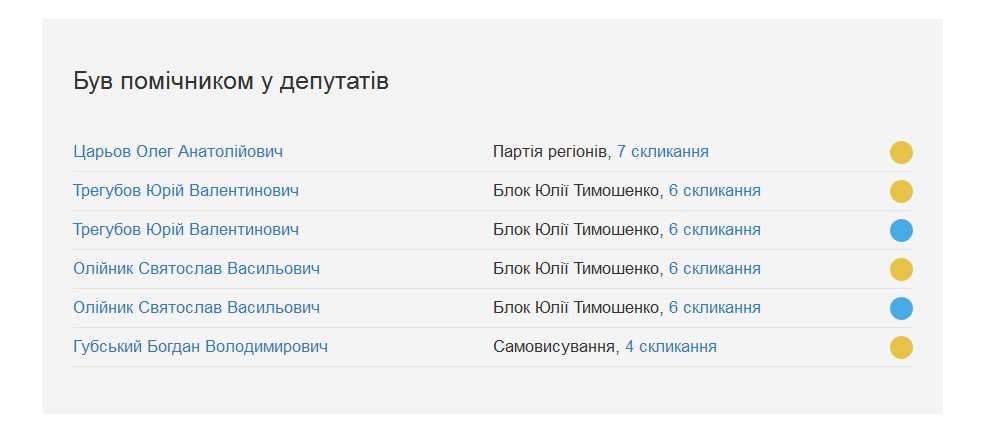
Task: Click the Самовисування party text
Action: [x=554, y=346]
